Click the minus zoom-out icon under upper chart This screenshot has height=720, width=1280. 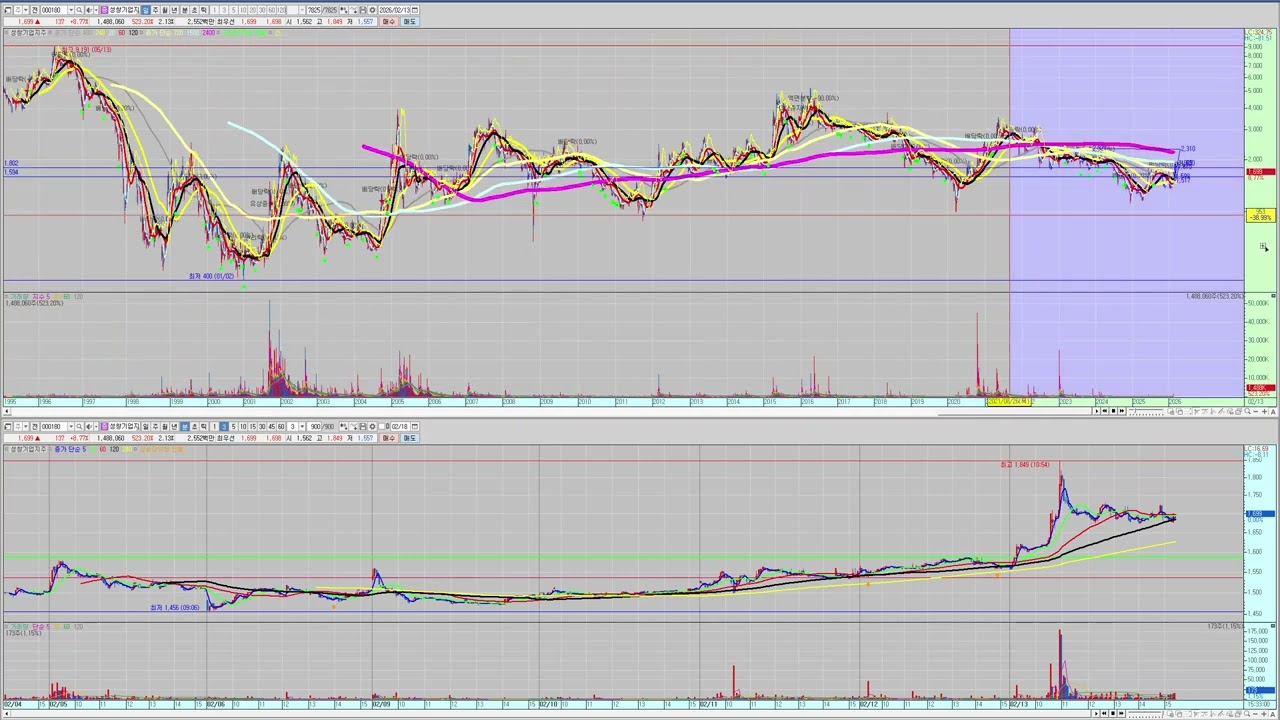(x=1256, y=411)
